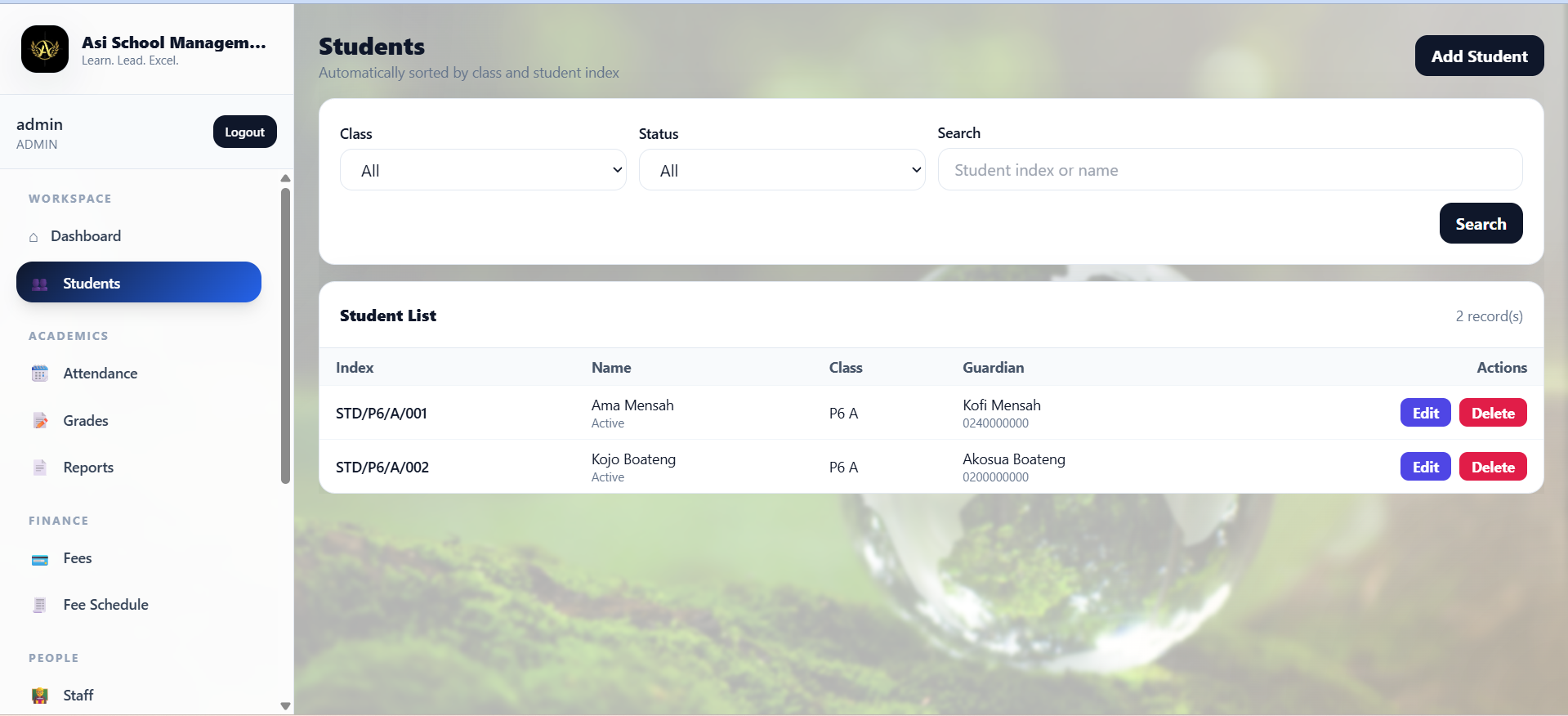Open the Class filter dropdown
Screen dimensions: 1568x716
pyautogui.click(x=483, y=170)
